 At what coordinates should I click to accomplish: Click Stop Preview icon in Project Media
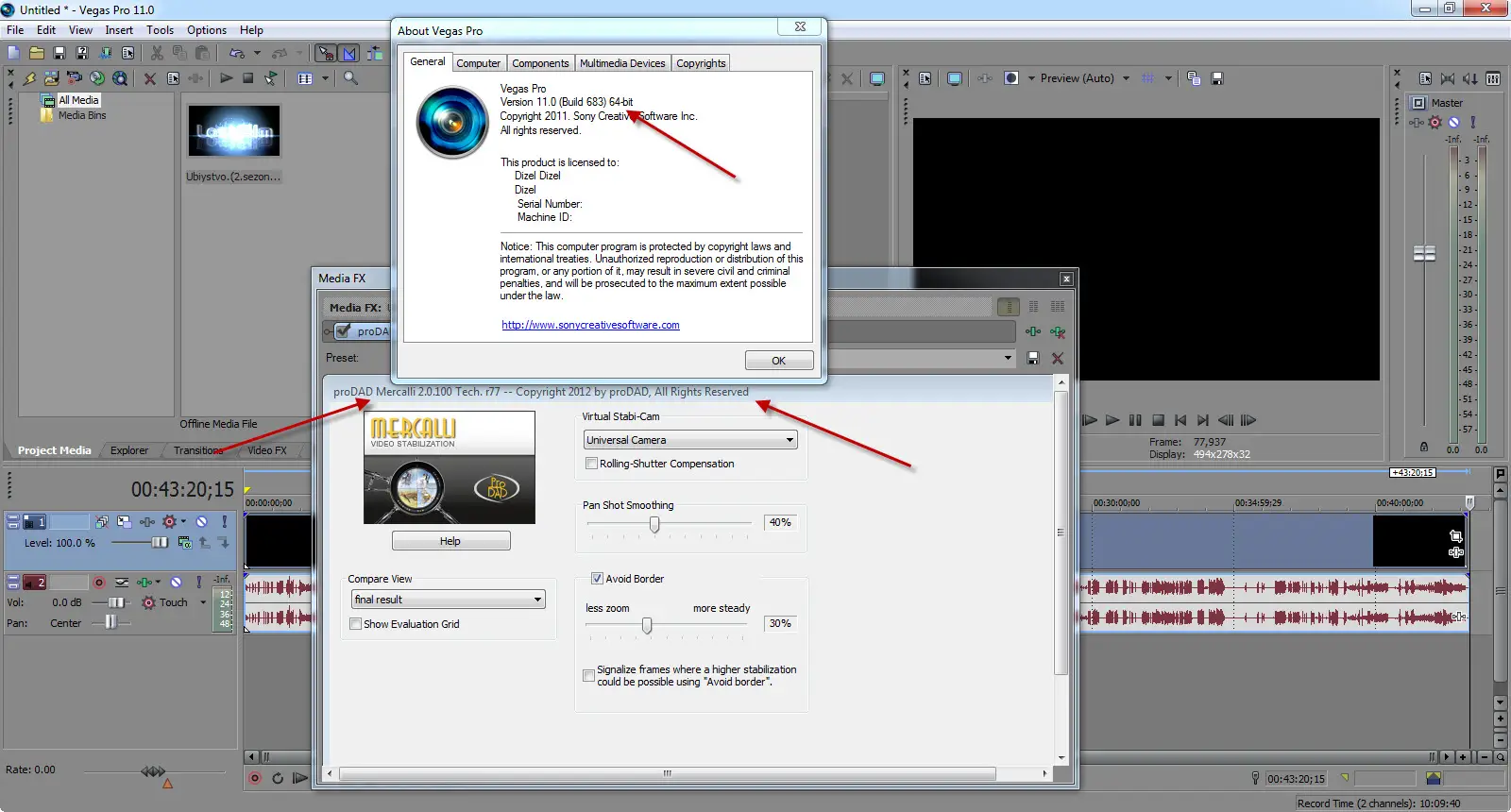point(248,78)
